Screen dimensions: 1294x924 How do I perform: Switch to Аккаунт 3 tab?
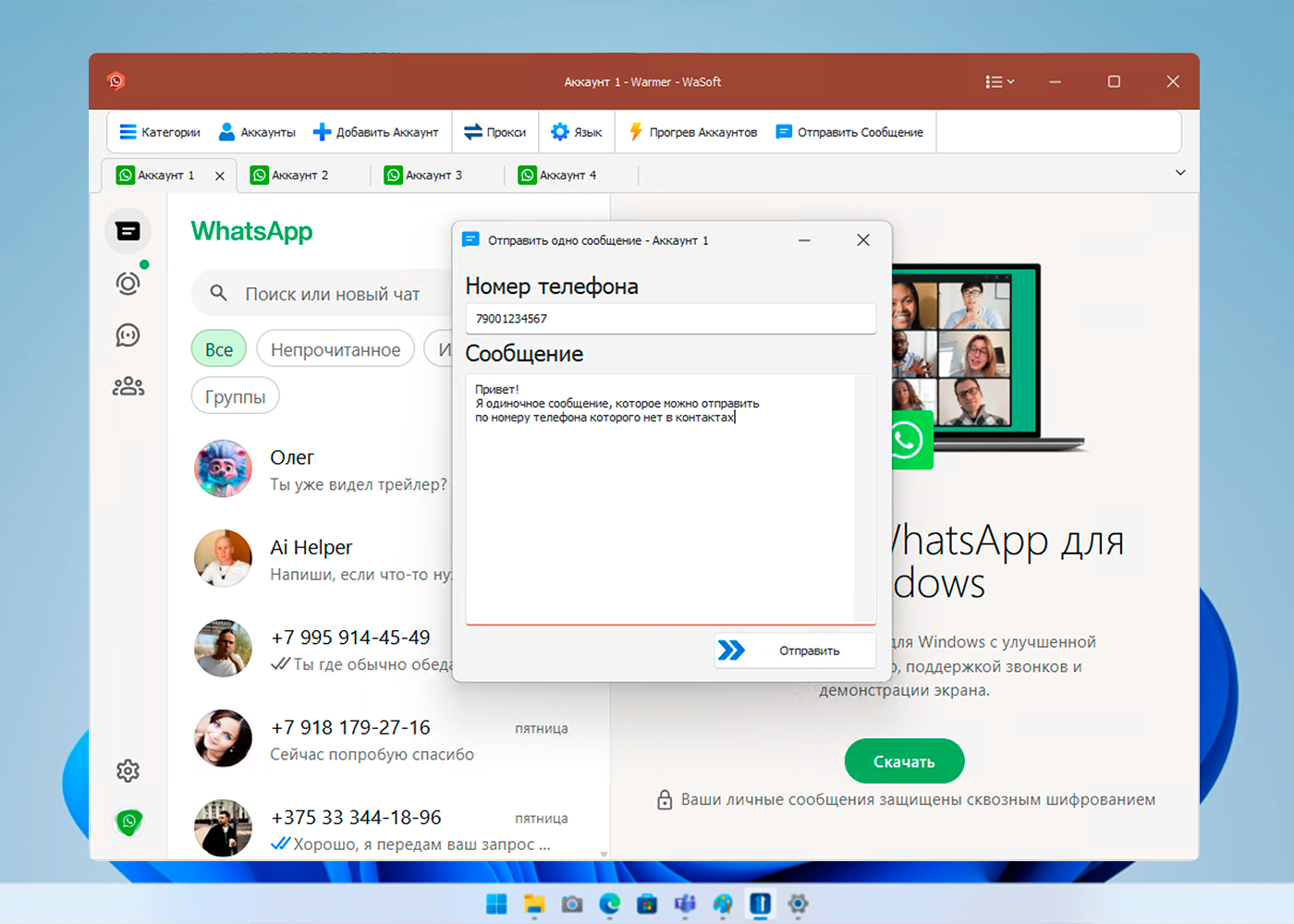pyautogui.click(x=433, y=175)
